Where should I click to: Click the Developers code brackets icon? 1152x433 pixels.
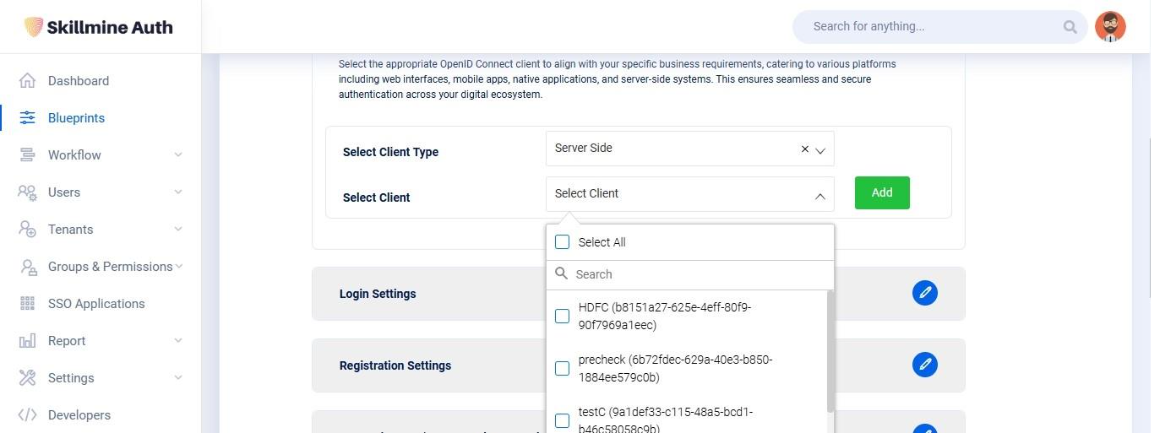(28, 415)
